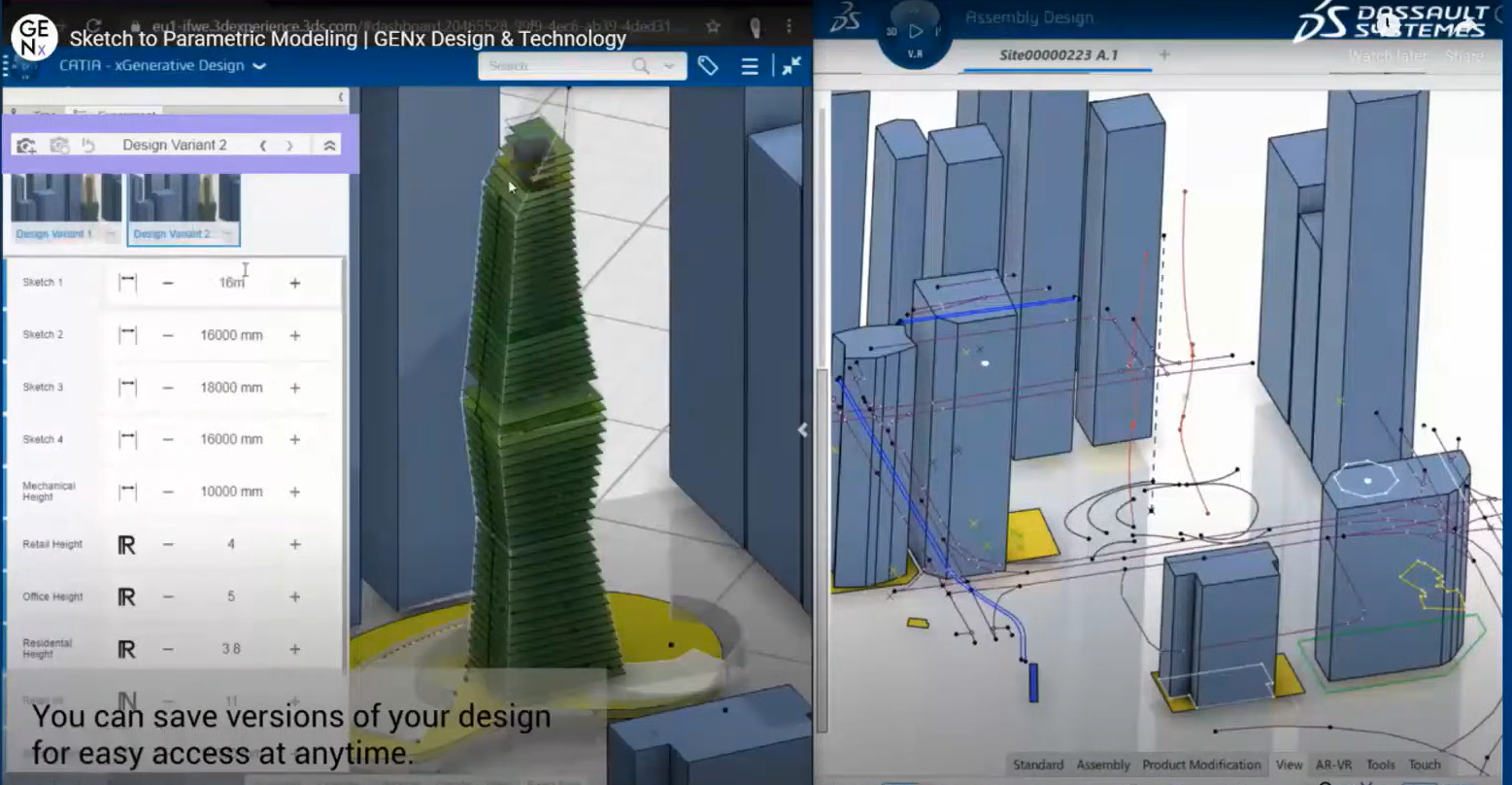Image resolution: width=1512 pixels, height=785 pixels.
Task: Increase Sketch 3 value with plus stepper
Action: tap(294, 387)
